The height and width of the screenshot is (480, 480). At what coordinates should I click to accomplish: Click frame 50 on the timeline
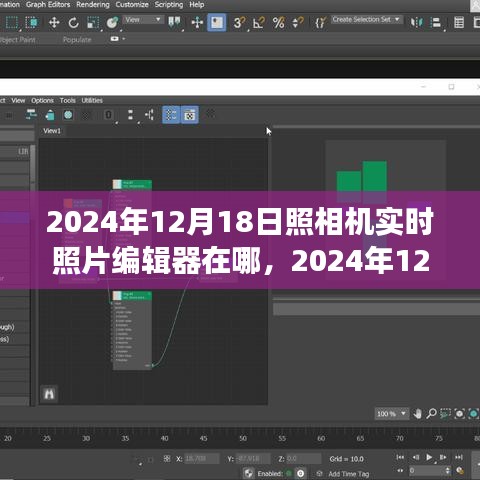pos(243,438)
